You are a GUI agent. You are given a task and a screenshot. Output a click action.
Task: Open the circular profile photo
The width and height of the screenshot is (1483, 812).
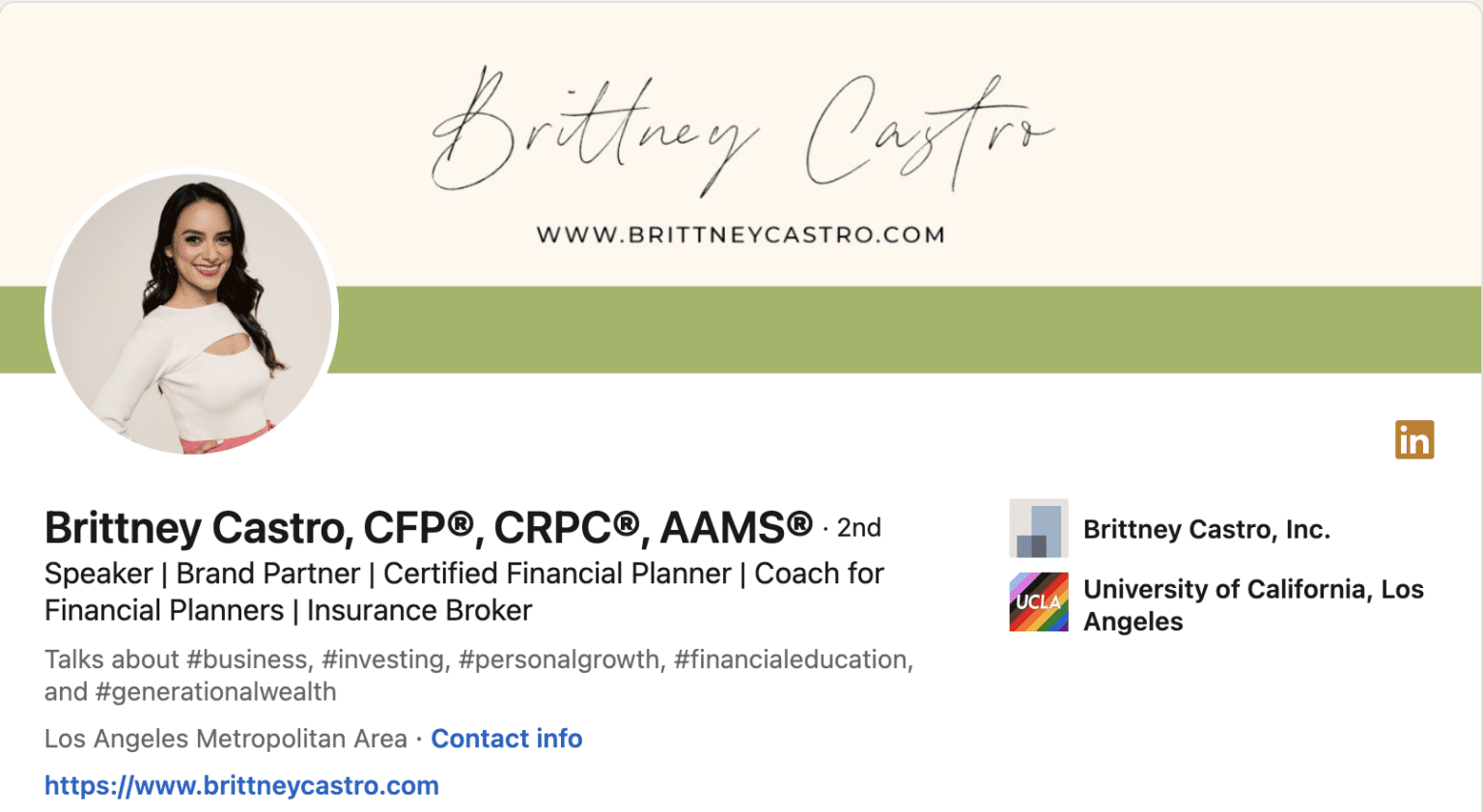191,315
